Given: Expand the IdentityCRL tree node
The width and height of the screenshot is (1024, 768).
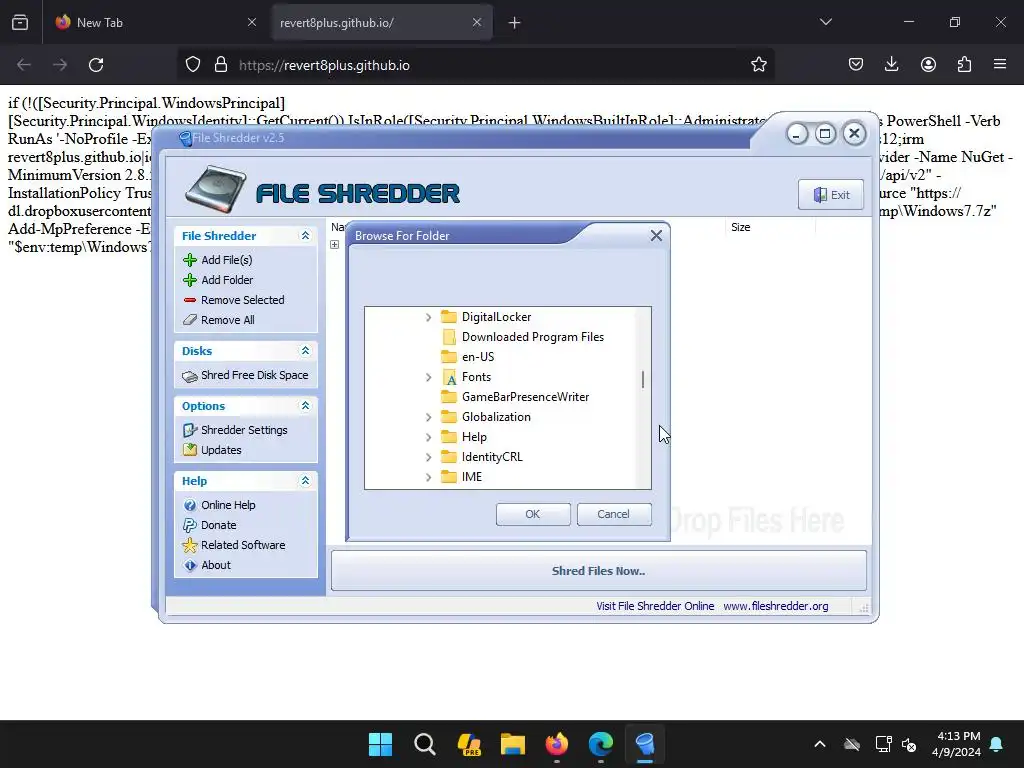Looking at the screenshot, I should [x=428, y=457].
